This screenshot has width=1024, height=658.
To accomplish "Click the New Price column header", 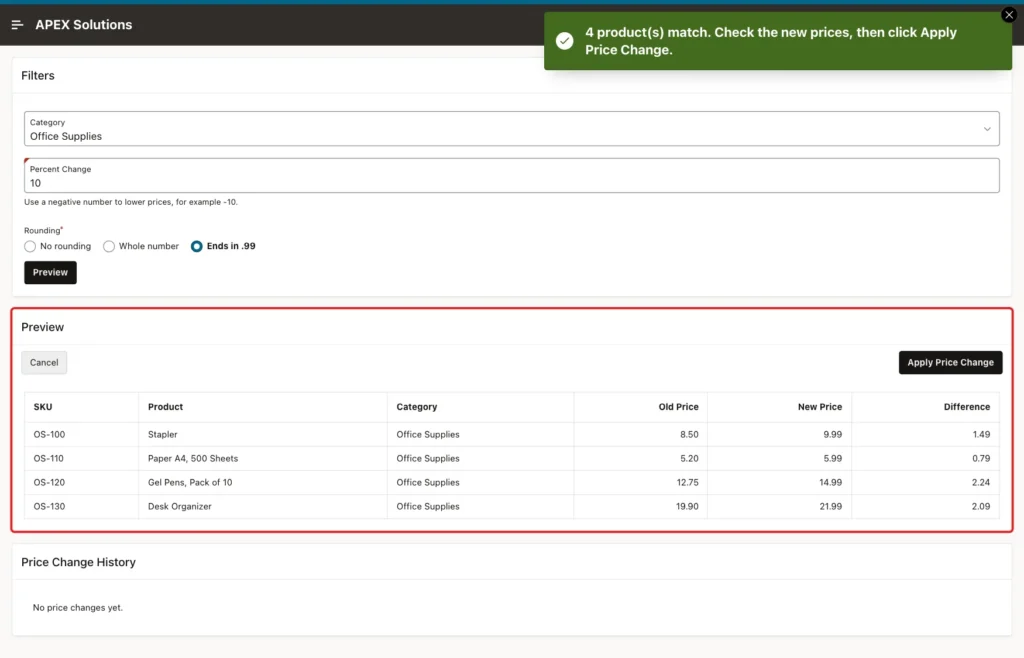I will pos(820,407).
